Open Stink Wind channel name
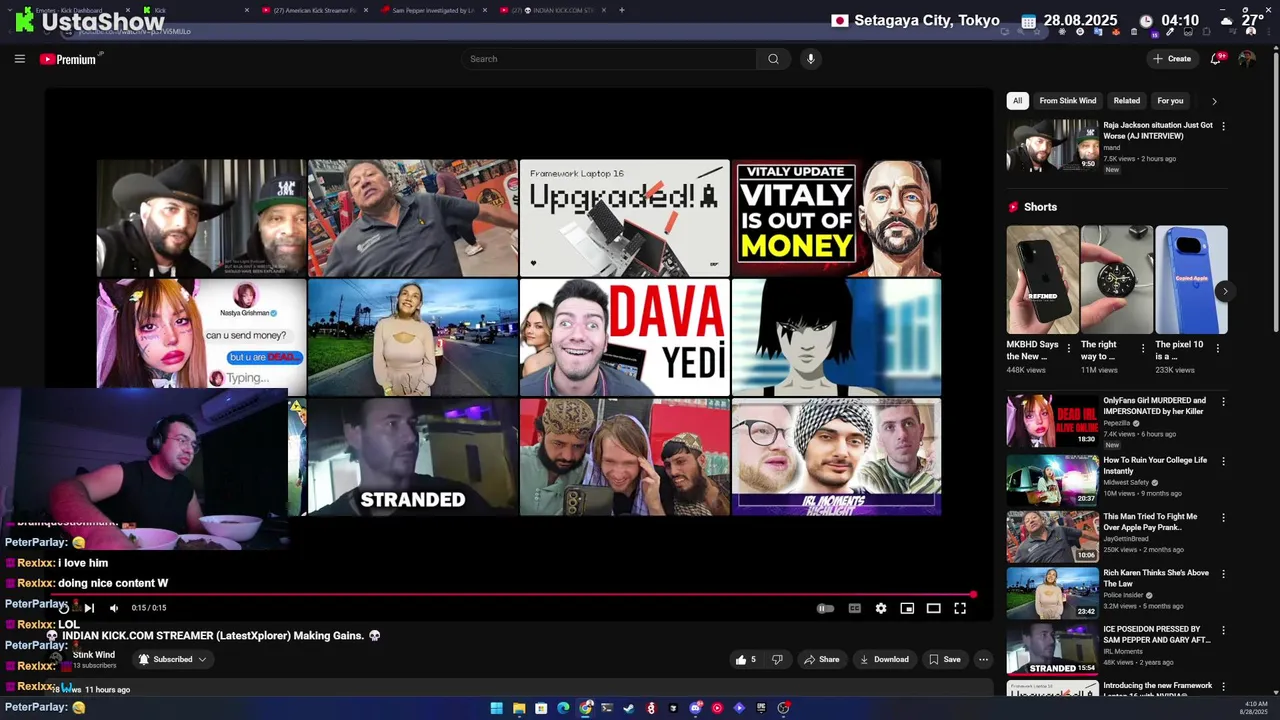The height and width of the screenshot is (720, 1280). [93, 655]
